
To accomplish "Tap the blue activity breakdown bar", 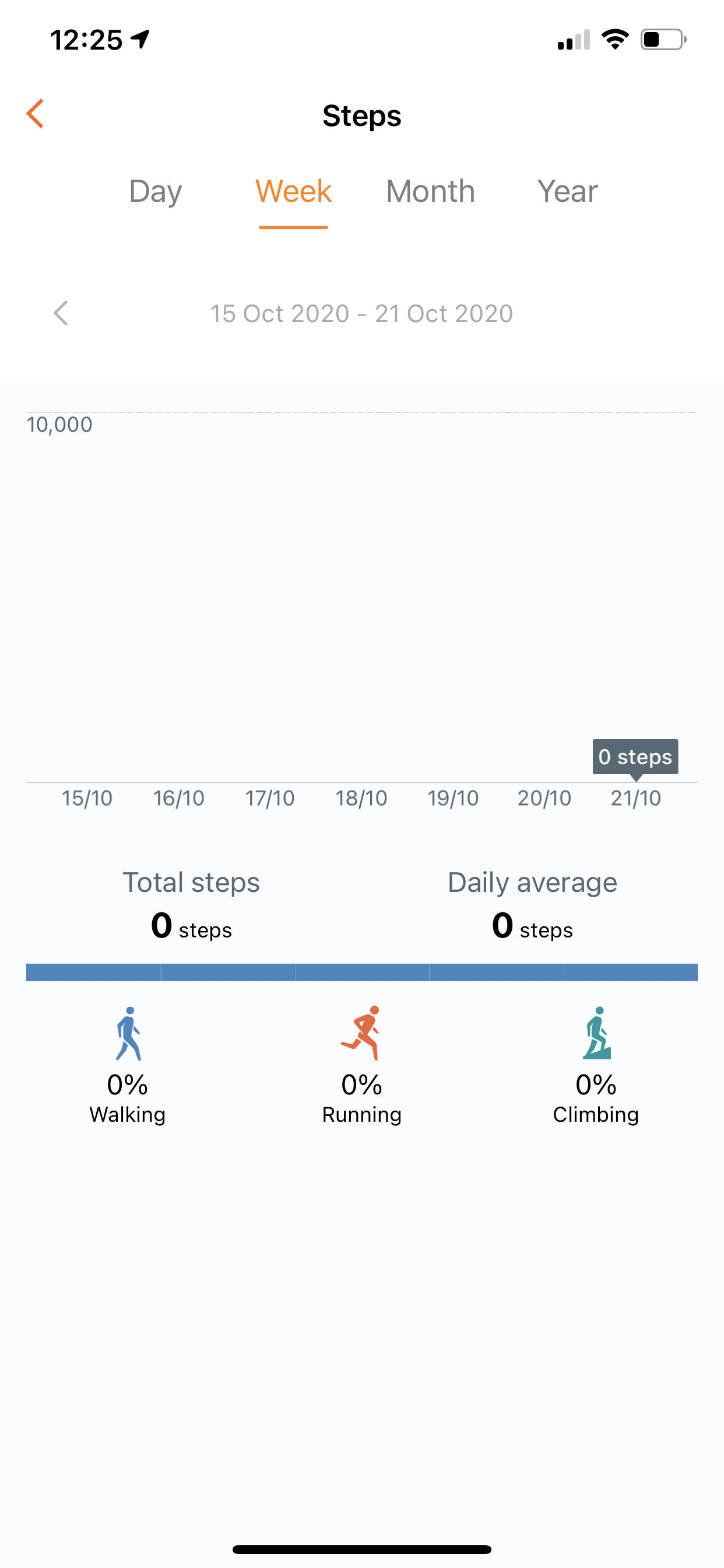I will click(x=361, y=972).
